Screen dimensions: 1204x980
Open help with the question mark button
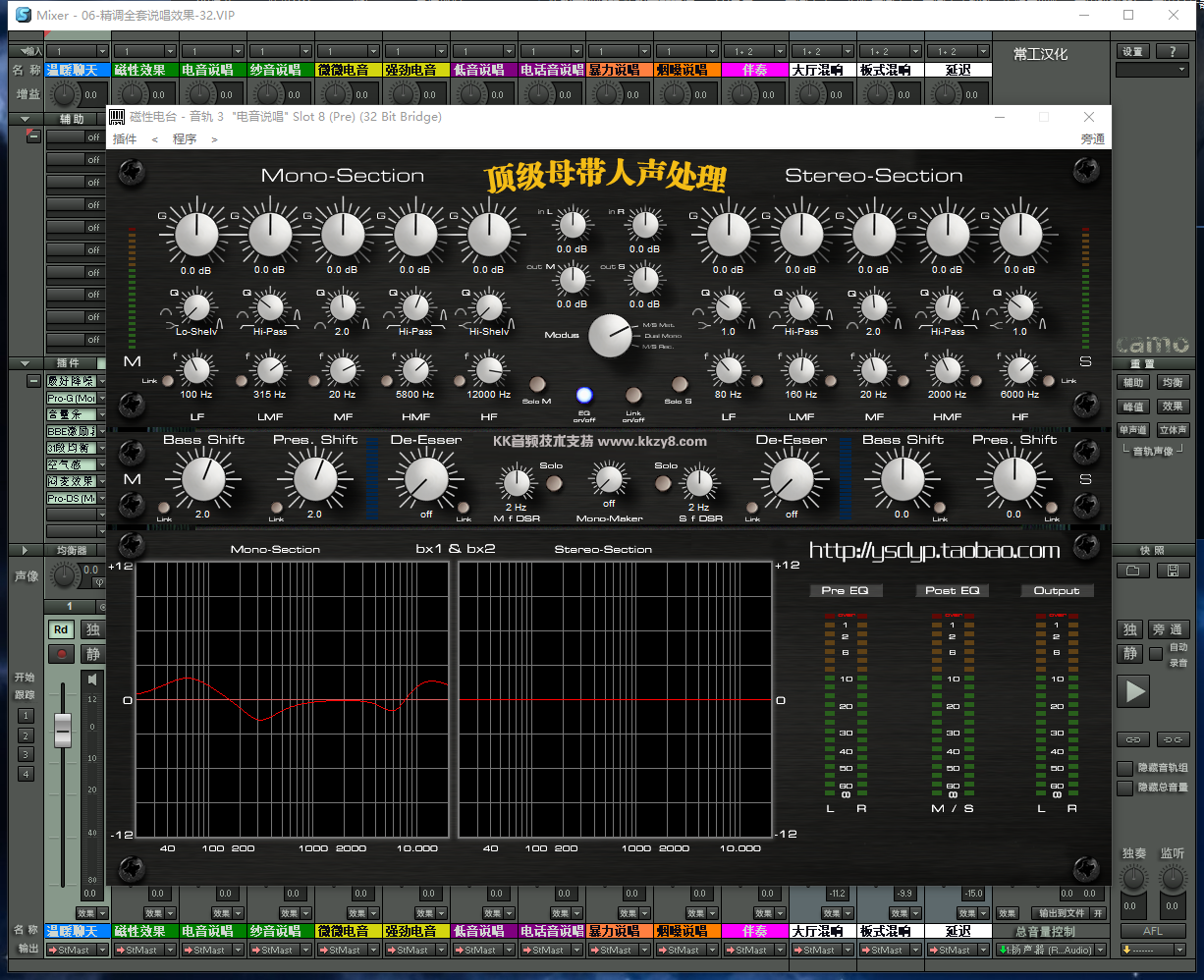pyautogui.click(x=1172, y=51)
